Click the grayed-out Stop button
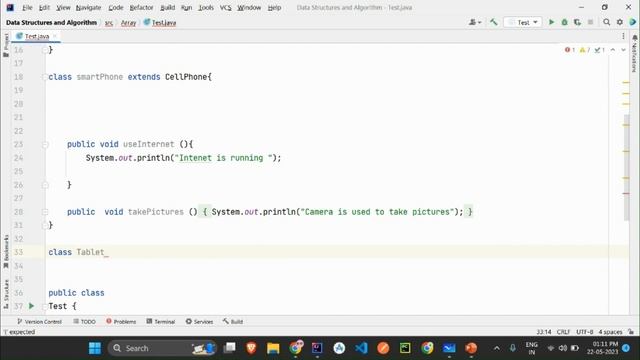 (x=590, y=22)
